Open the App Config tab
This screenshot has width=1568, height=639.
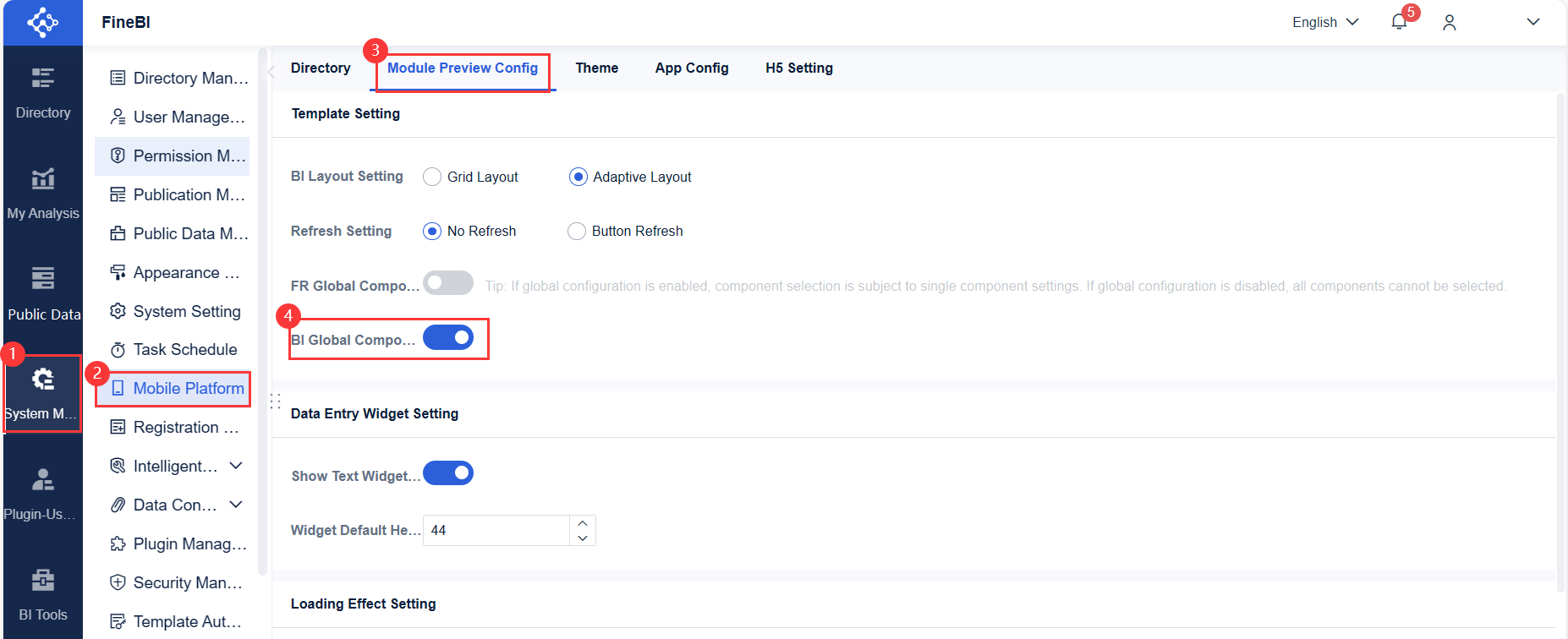point(692,68)
